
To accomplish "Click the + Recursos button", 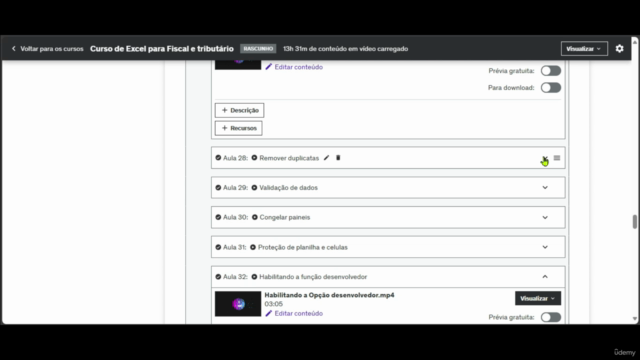I will coord(239,128).
